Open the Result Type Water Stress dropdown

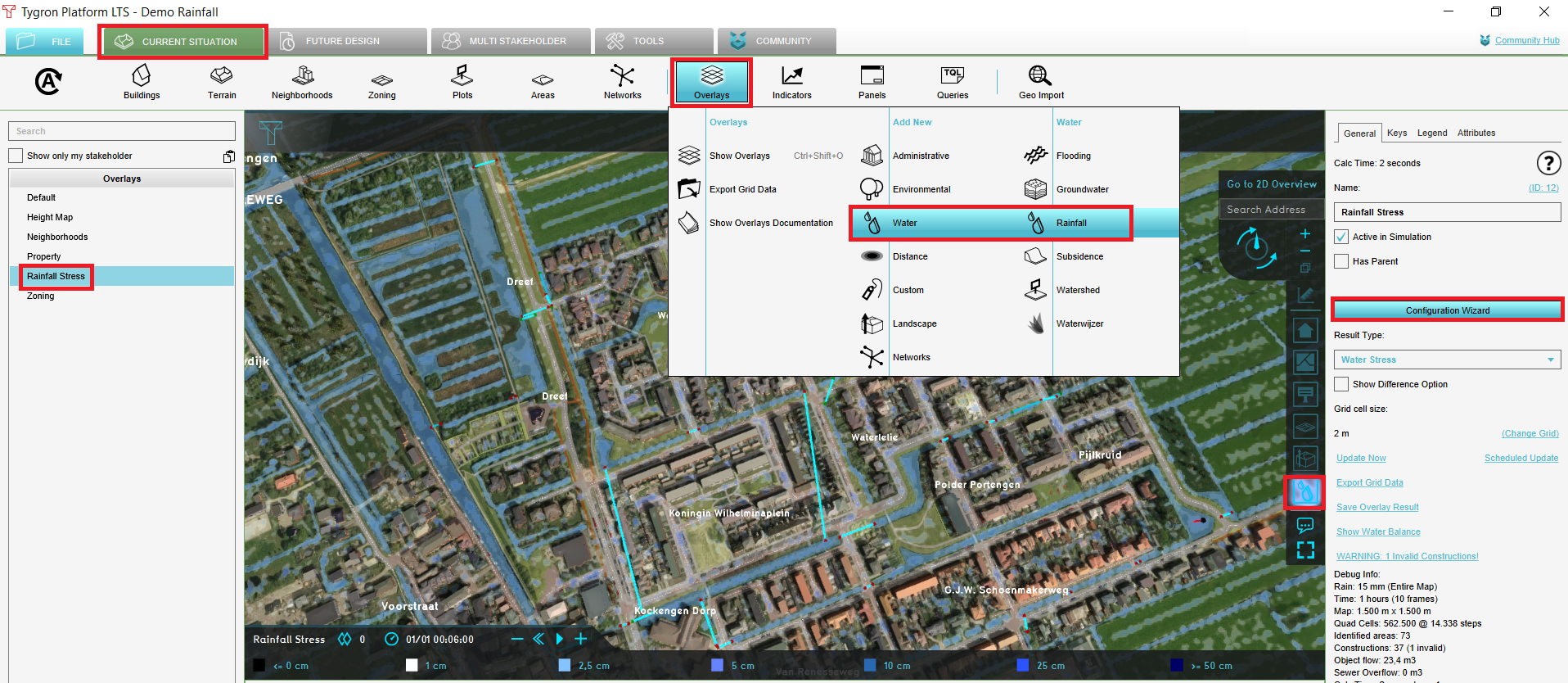[1447, 360]
